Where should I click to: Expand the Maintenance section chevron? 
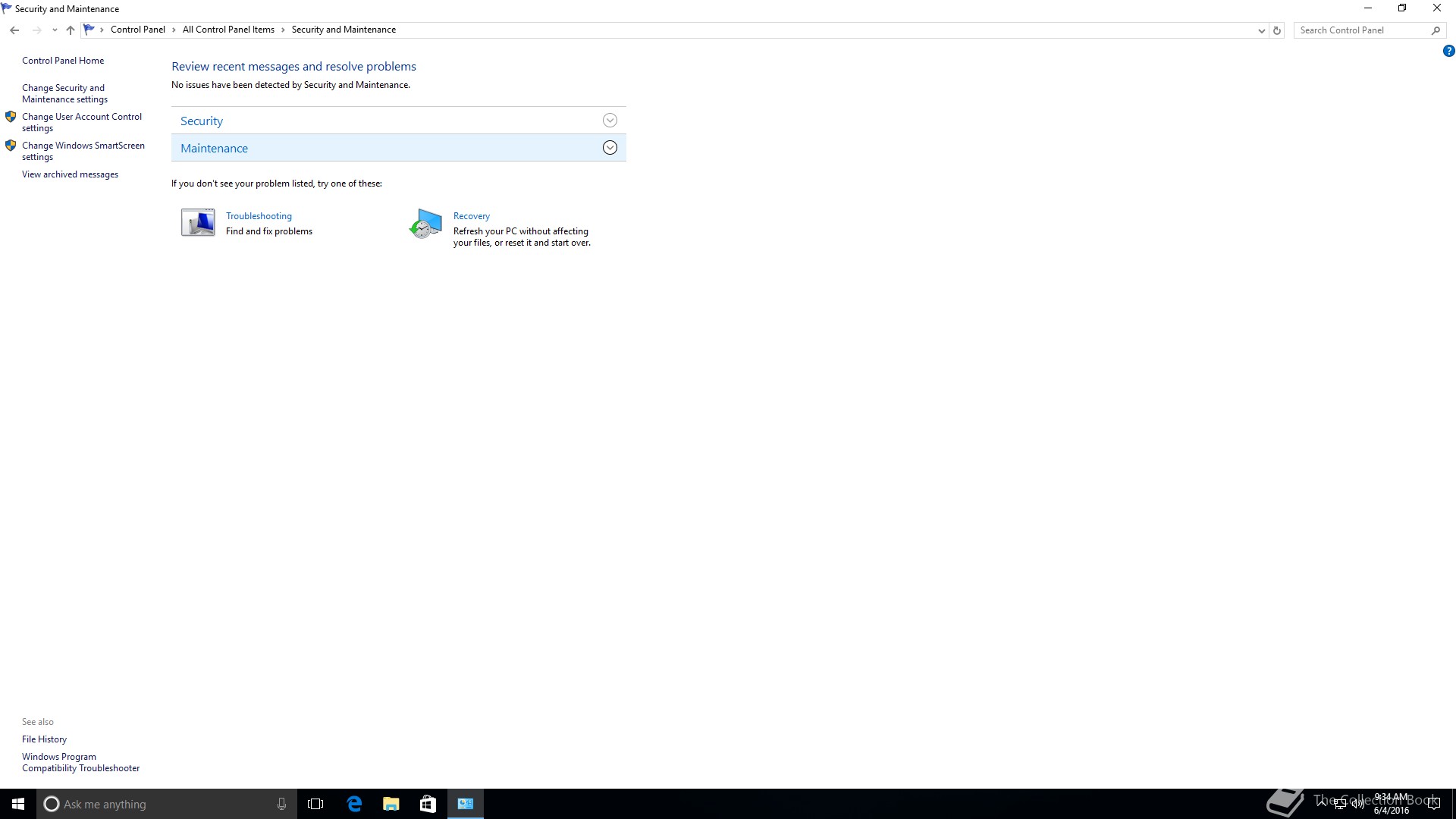(610, 148)
